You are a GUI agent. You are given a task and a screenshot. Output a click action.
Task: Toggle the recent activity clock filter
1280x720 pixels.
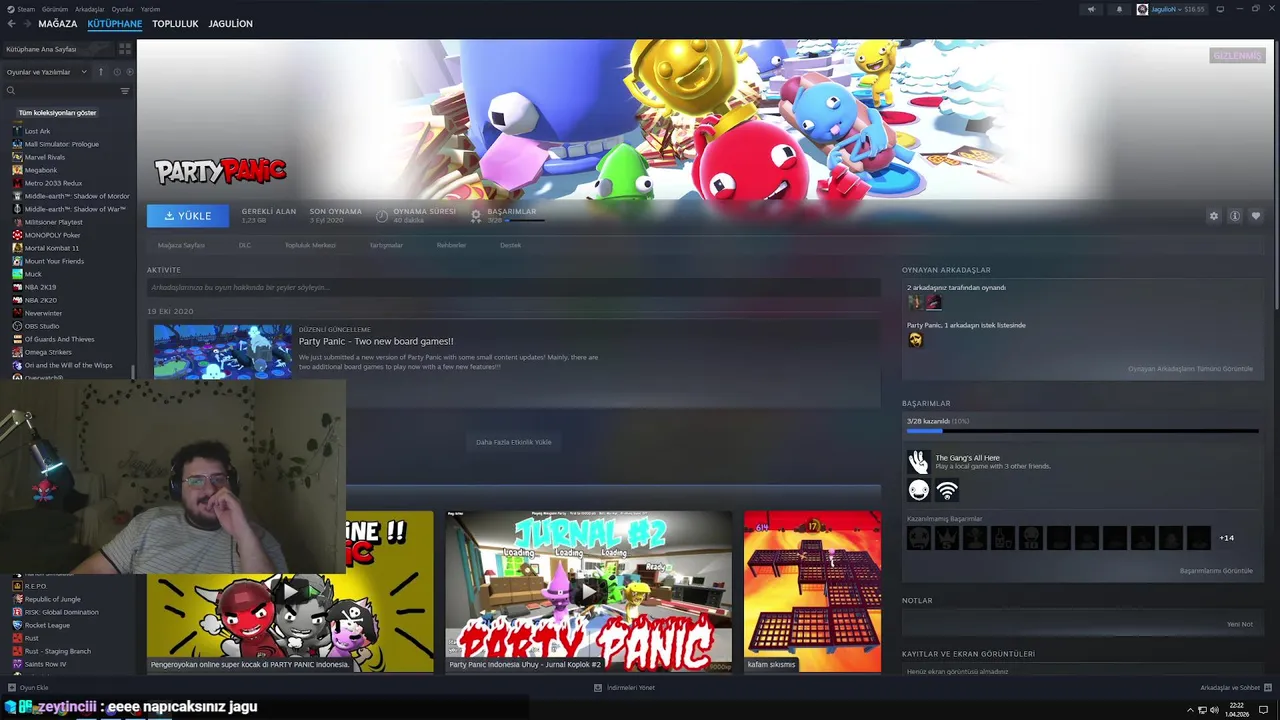pos(117,72)
